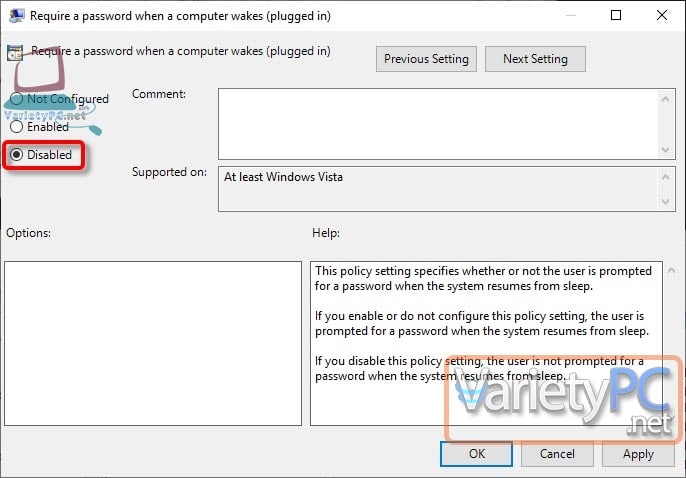Click the Supported on text field
686x478 pixels.
pyautogui.click(x=438, y=188)
